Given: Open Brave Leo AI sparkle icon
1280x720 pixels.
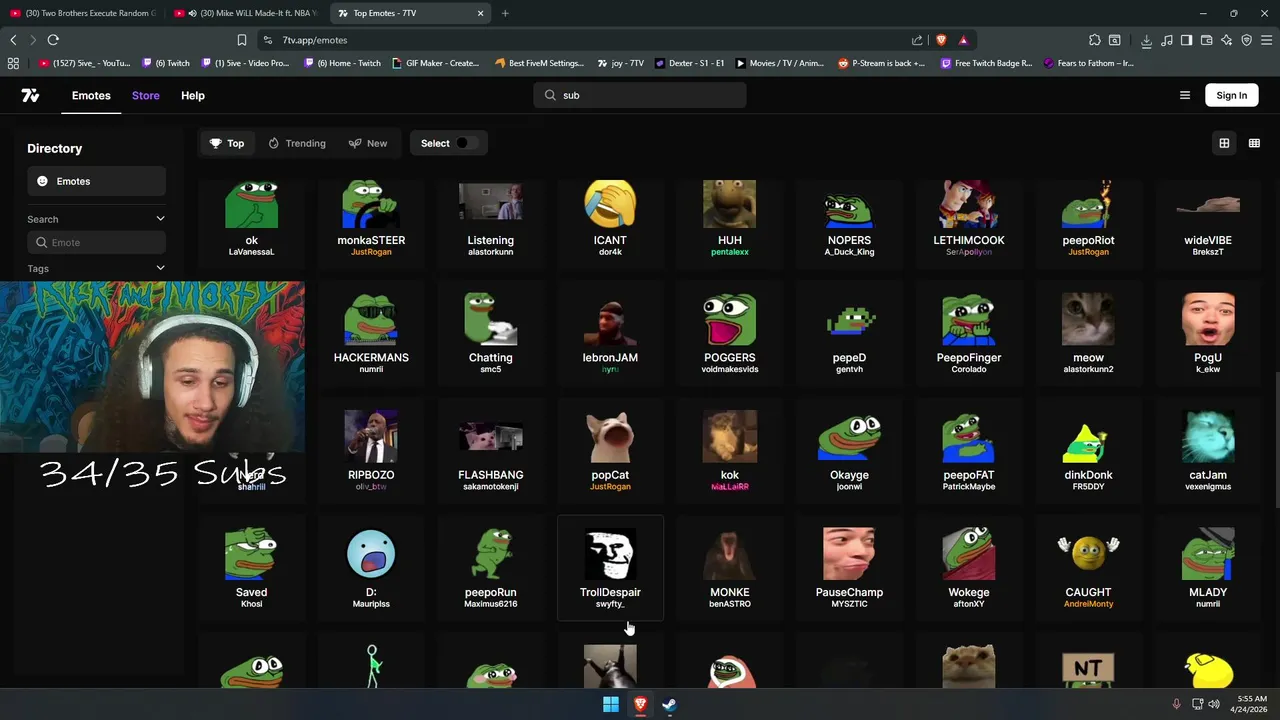Looking at the screenshot, I should [x=1226, y=40].
